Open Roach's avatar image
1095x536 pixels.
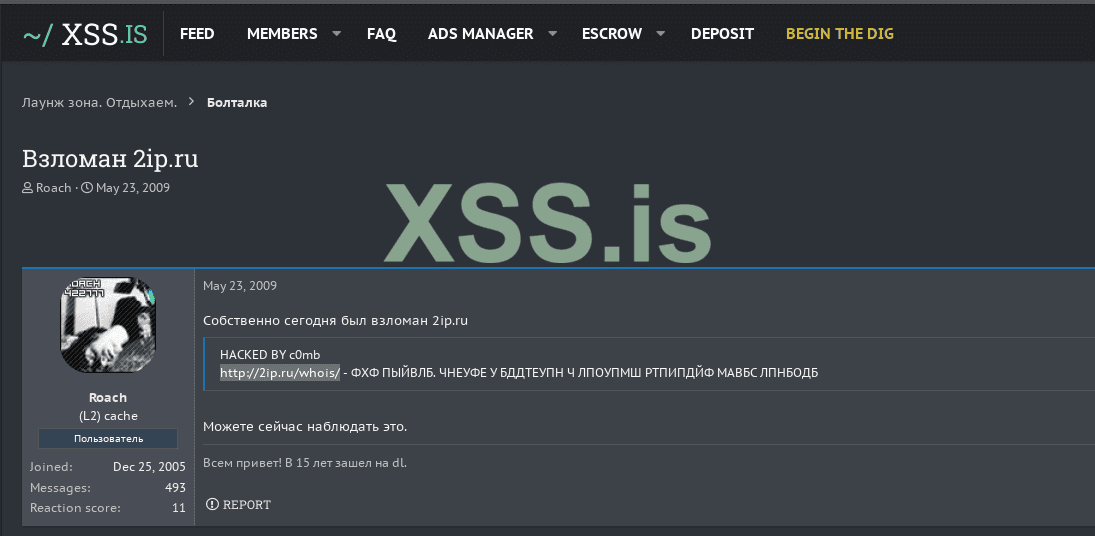pos(108,325)
